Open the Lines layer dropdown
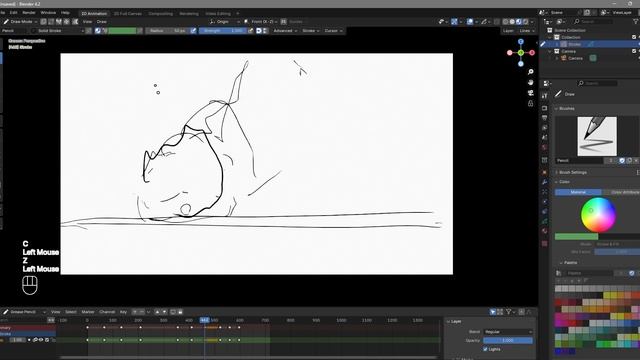640x360 pixels. click(x=527, y=31)
